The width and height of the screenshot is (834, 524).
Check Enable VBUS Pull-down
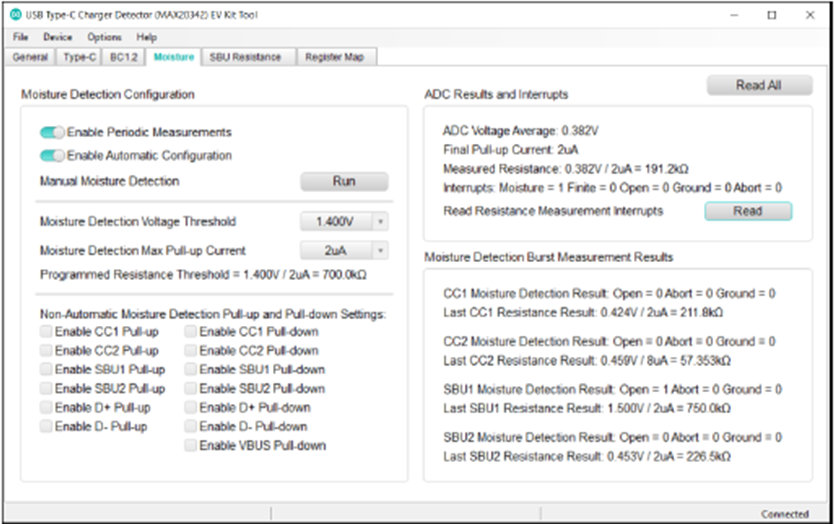coord(190,445)
